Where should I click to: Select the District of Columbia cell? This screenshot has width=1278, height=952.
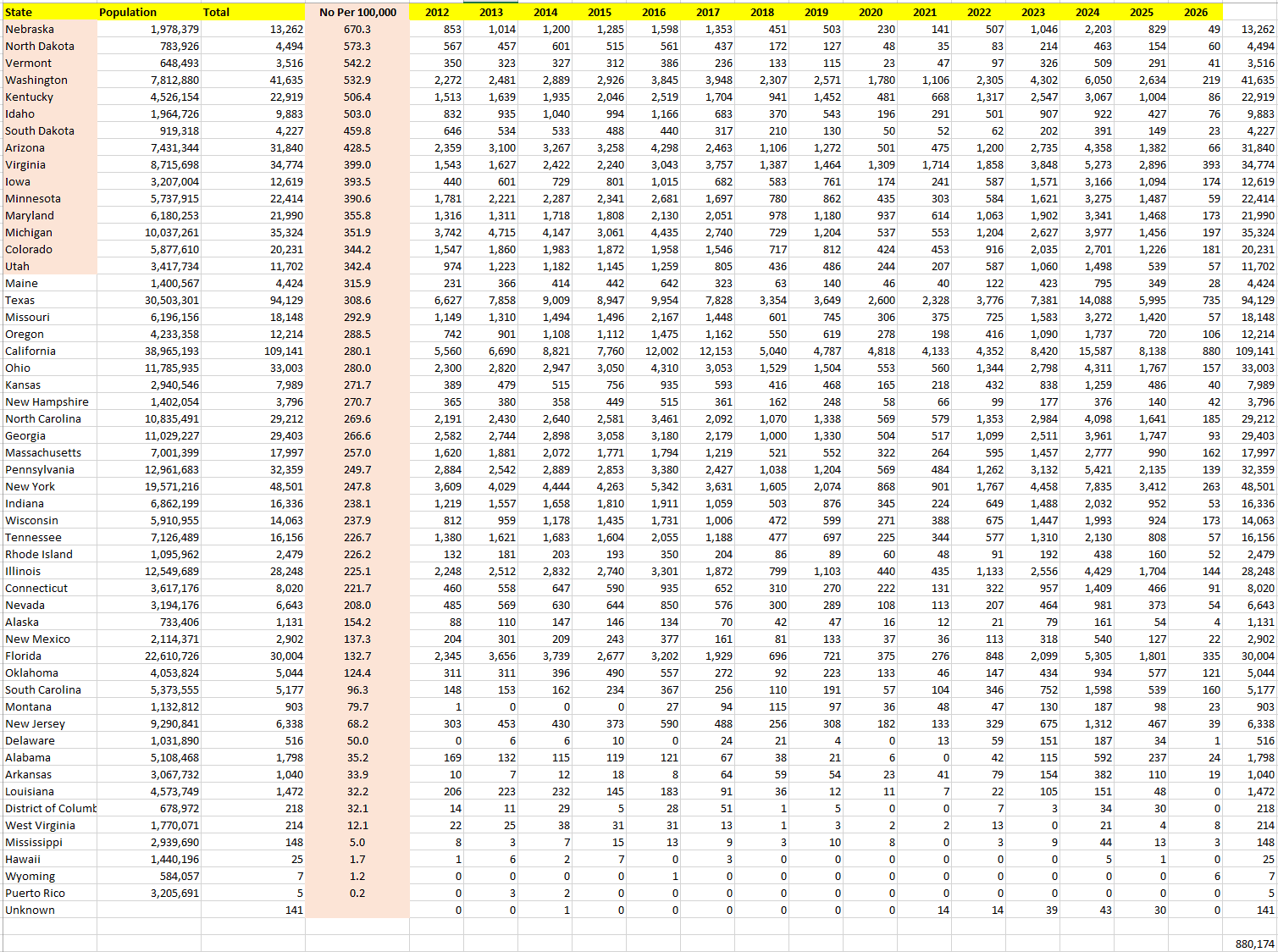[x=50, y=808]
